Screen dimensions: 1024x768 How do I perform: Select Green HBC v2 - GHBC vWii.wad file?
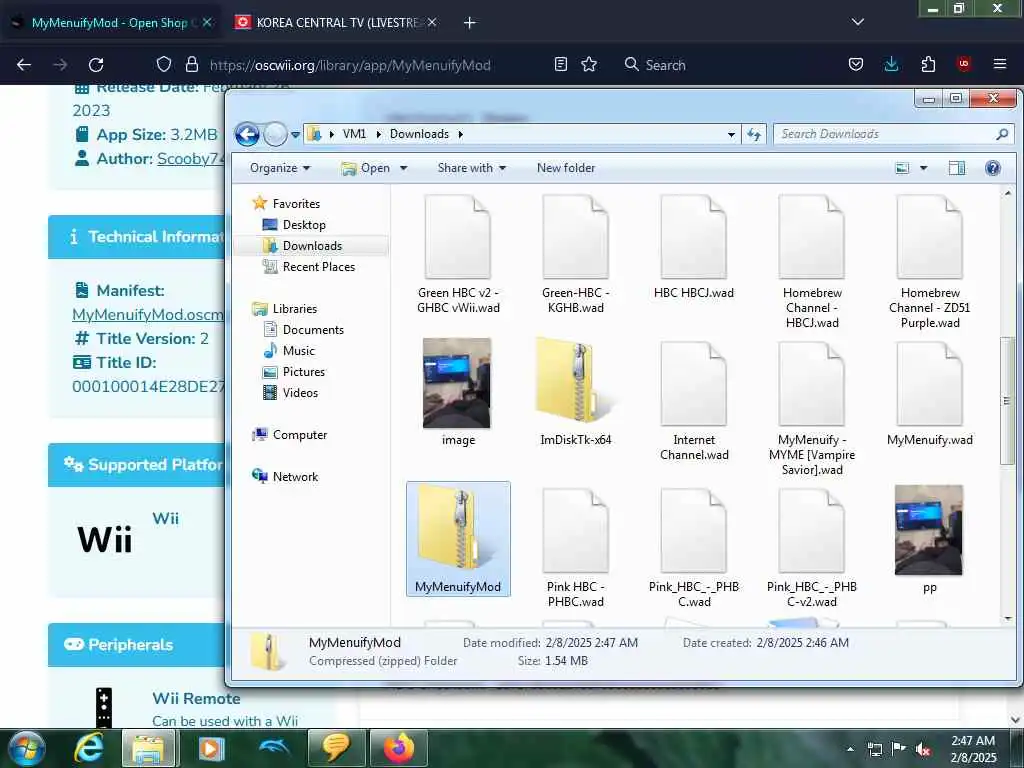pos(458,254)
